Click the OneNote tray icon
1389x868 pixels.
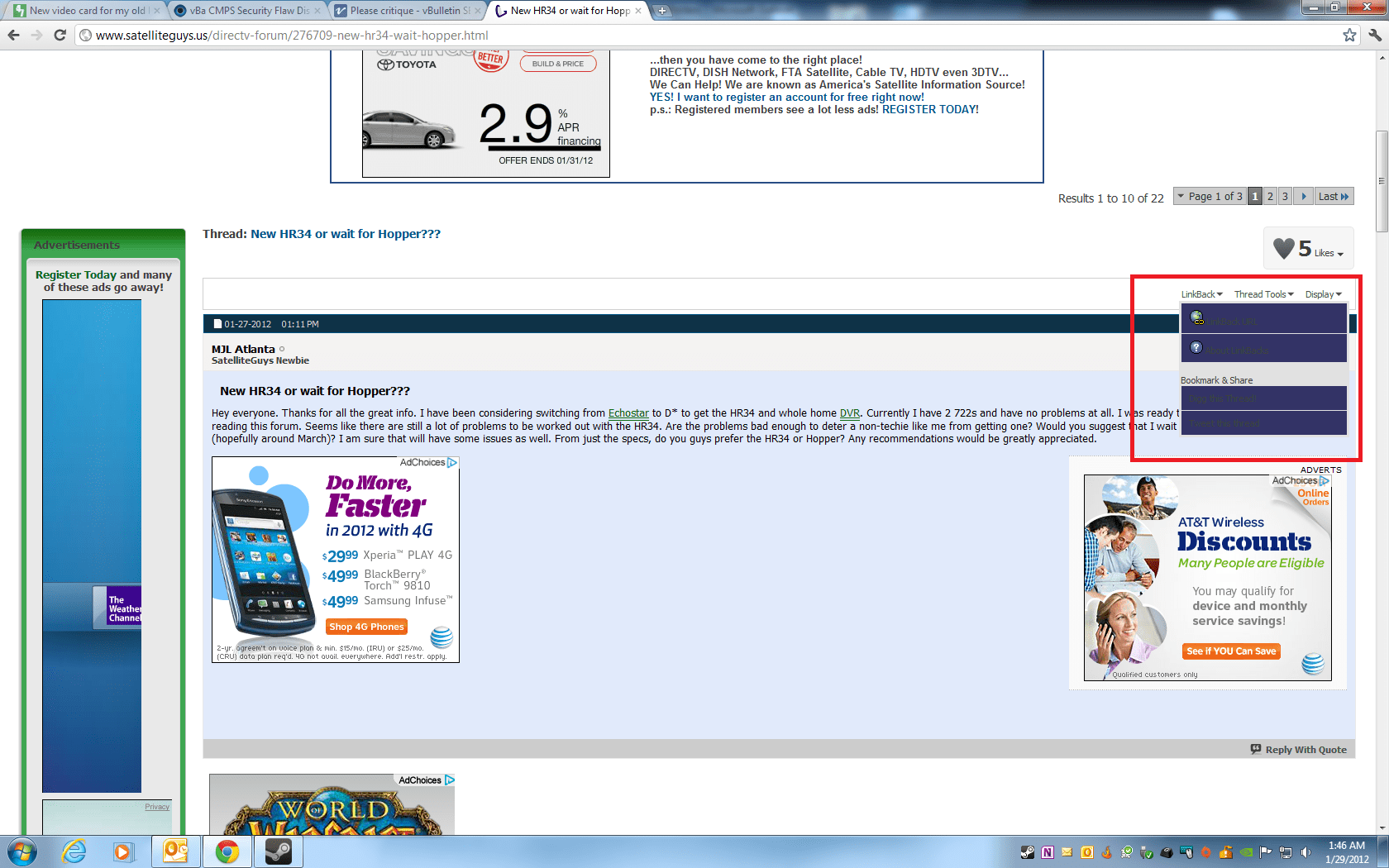click(1048, 852)
